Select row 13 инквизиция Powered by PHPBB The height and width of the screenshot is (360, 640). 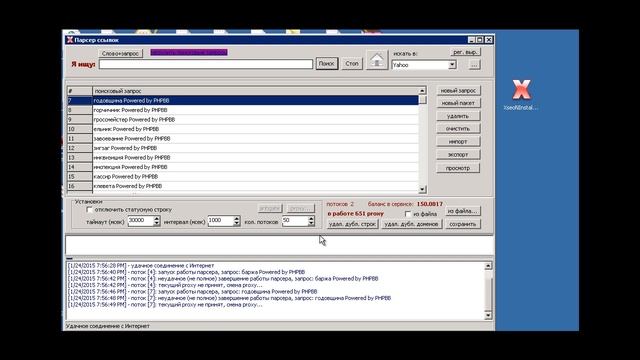pyautogui.click(x=243, y=158)
